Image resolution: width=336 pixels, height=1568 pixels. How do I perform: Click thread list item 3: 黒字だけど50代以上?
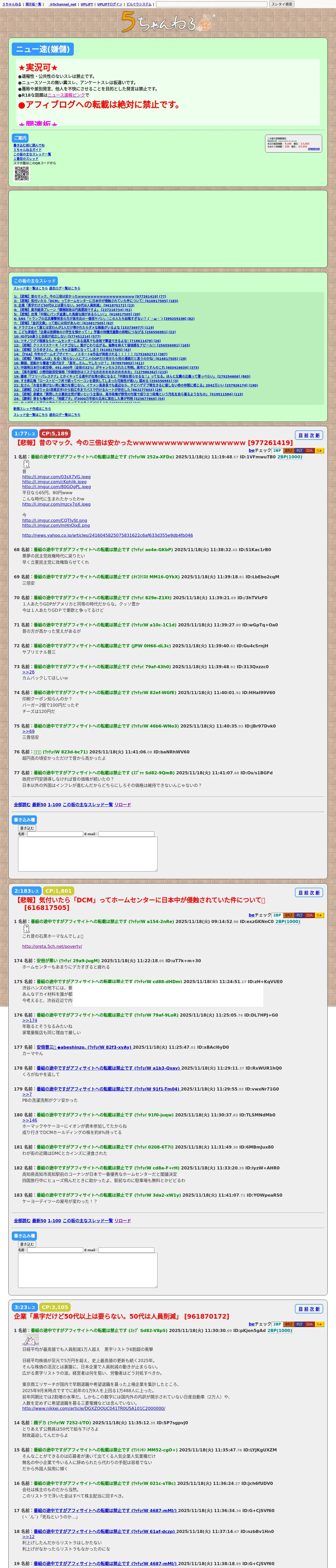pyautogui.click(x=74, y=305)
